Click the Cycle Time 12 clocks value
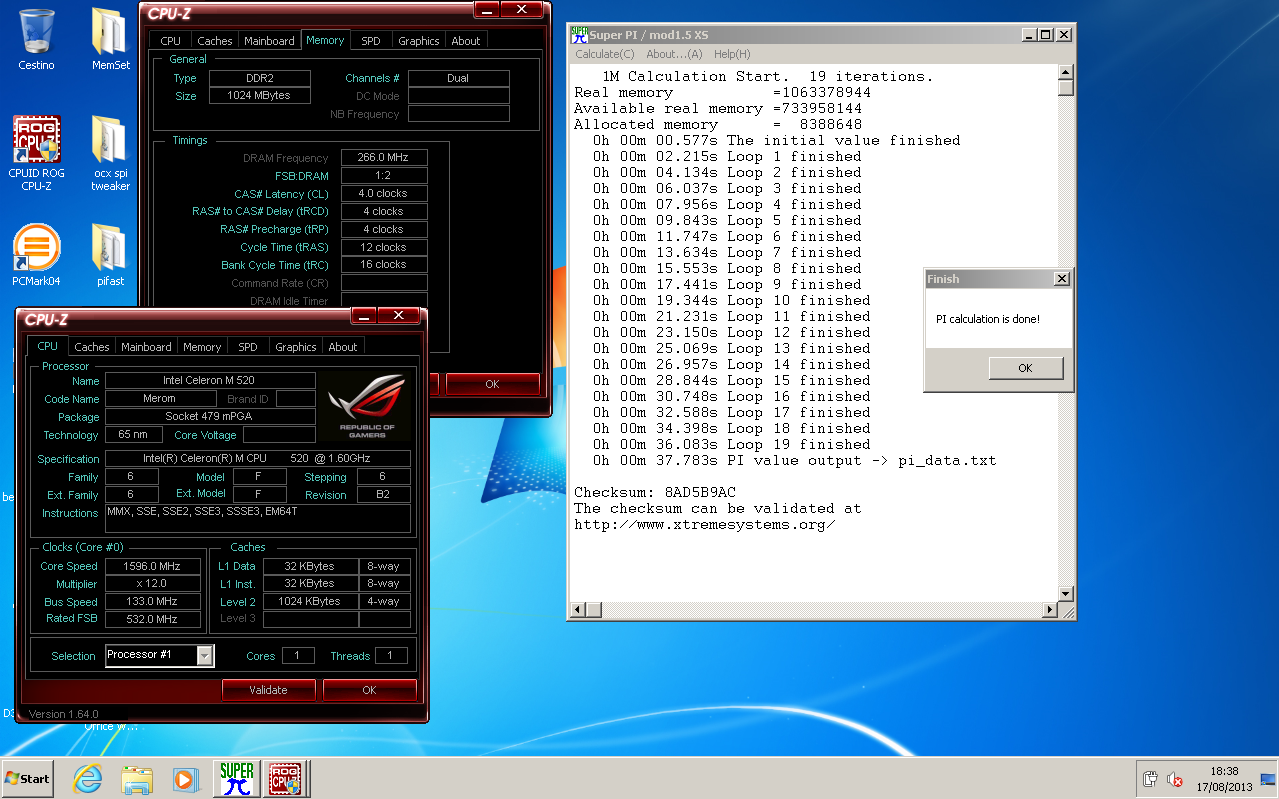The width and height of the screenshot is (1279, 799). pos(384,247)
